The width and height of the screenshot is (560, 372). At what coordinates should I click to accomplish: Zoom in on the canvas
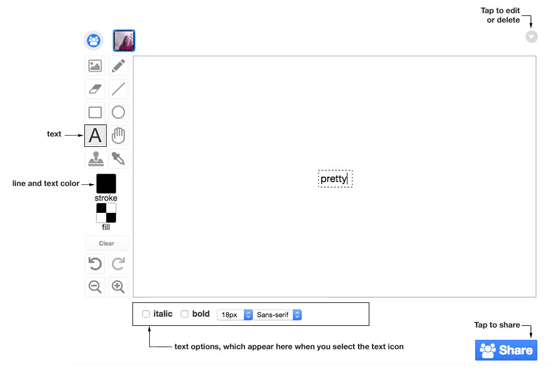(x=118, y=287)
